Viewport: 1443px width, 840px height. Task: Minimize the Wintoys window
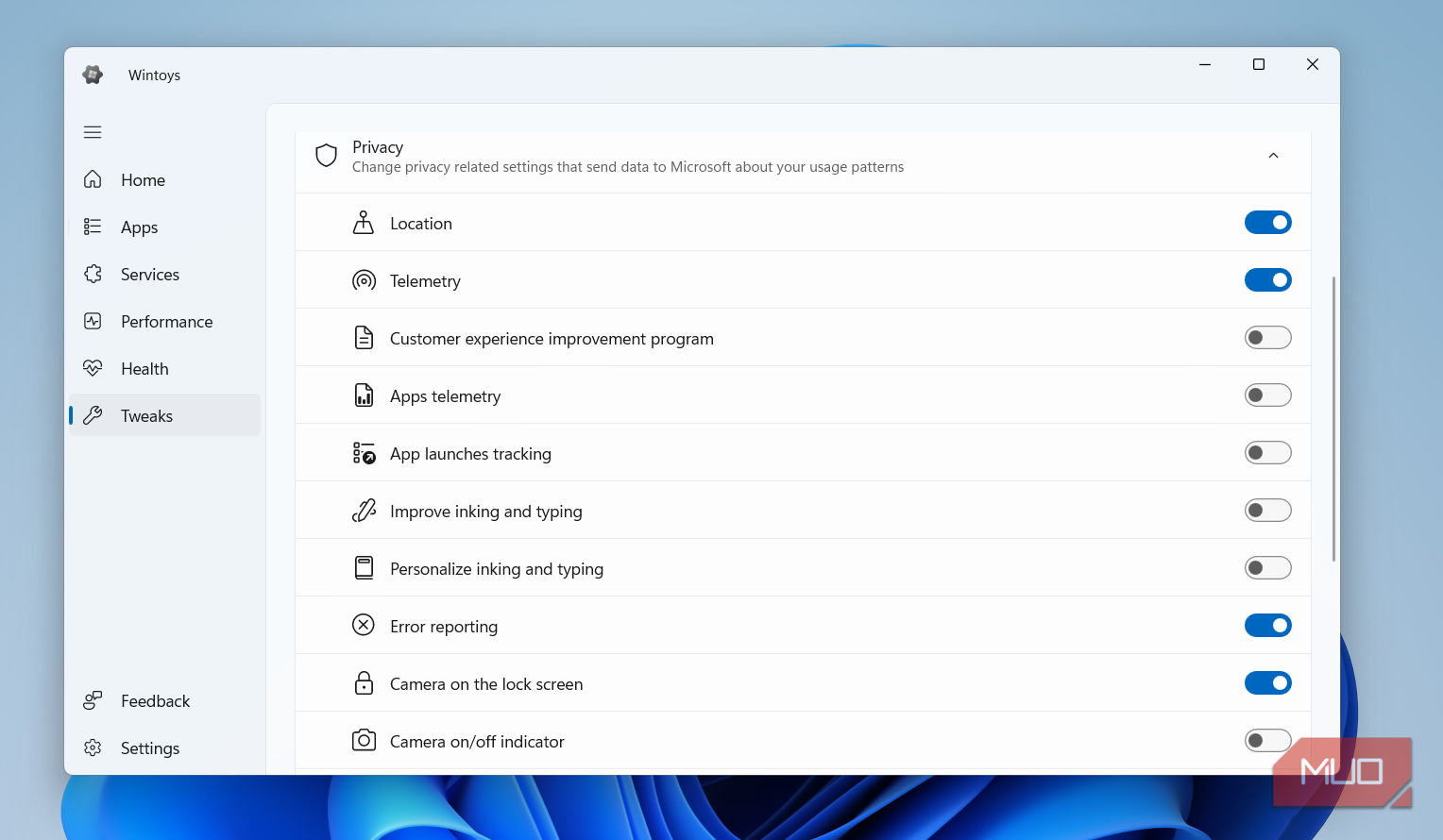(1205, 64)
